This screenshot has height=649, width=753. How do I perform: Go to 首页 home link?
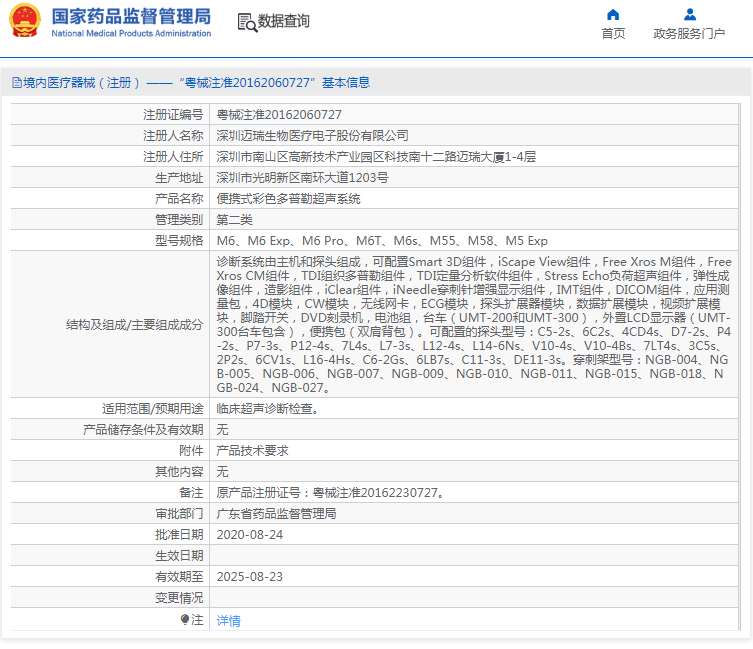[x=613, y=34]
